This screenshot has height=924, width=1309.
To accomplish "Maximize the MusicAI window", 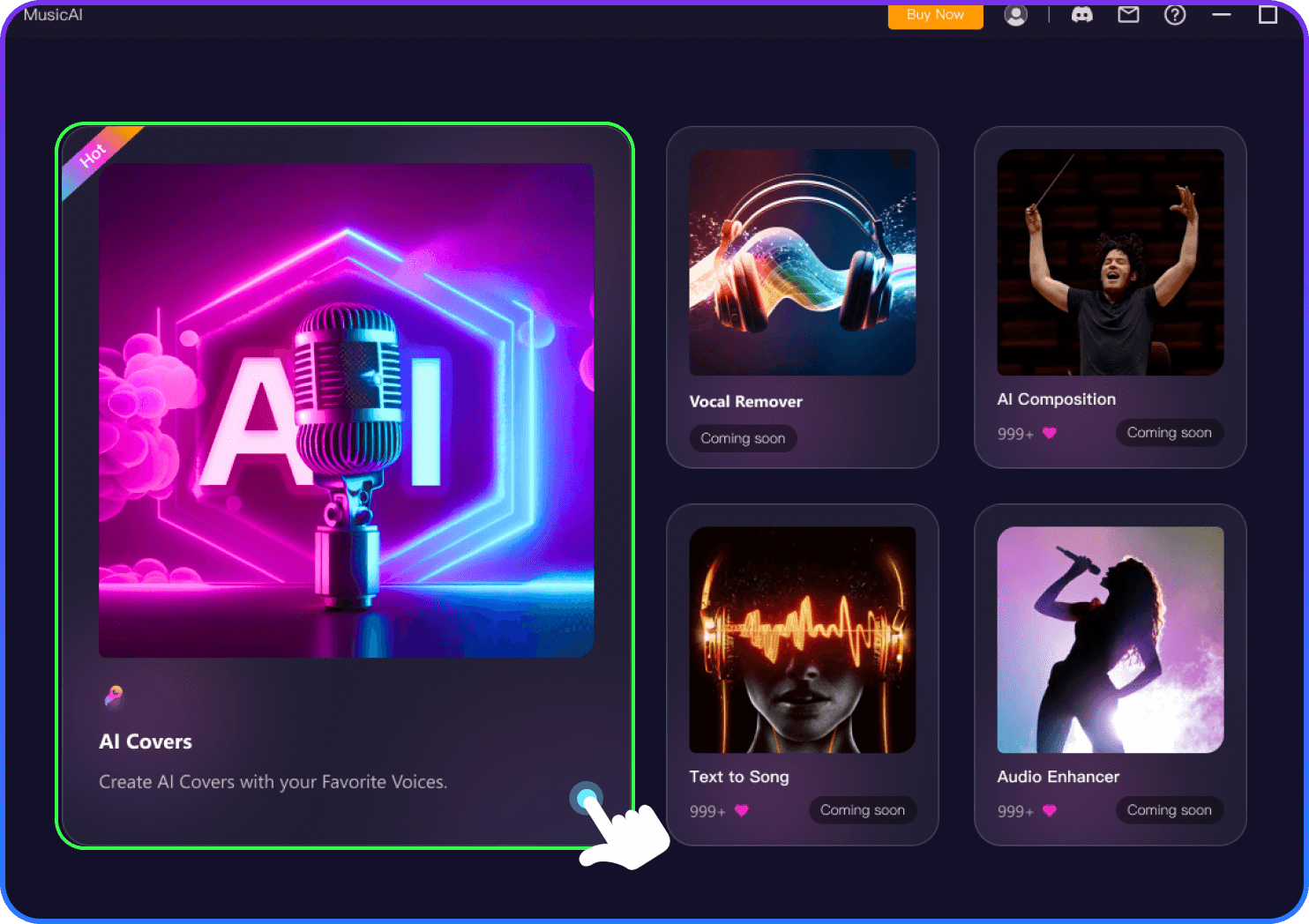I will point(1268,15).
